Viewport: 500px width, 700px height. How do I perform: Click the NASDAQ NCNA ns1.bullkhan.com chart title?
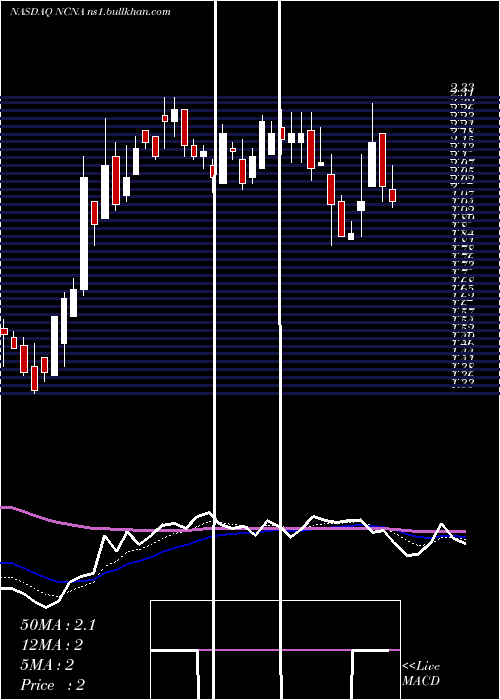(90, 12)
